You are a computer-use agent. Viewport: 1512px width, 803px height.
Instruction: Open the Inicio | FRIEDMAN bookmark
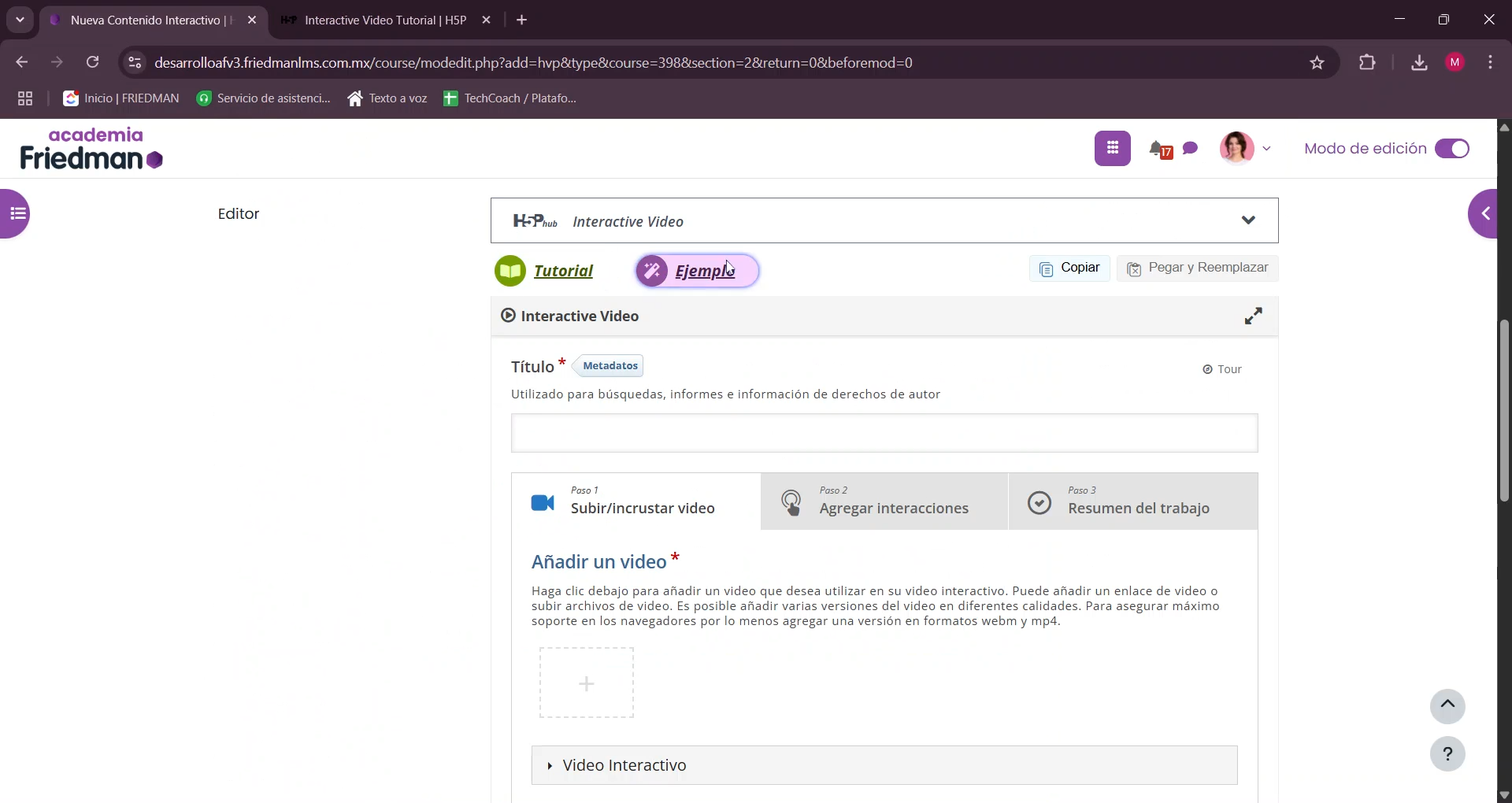click(122, 98)
